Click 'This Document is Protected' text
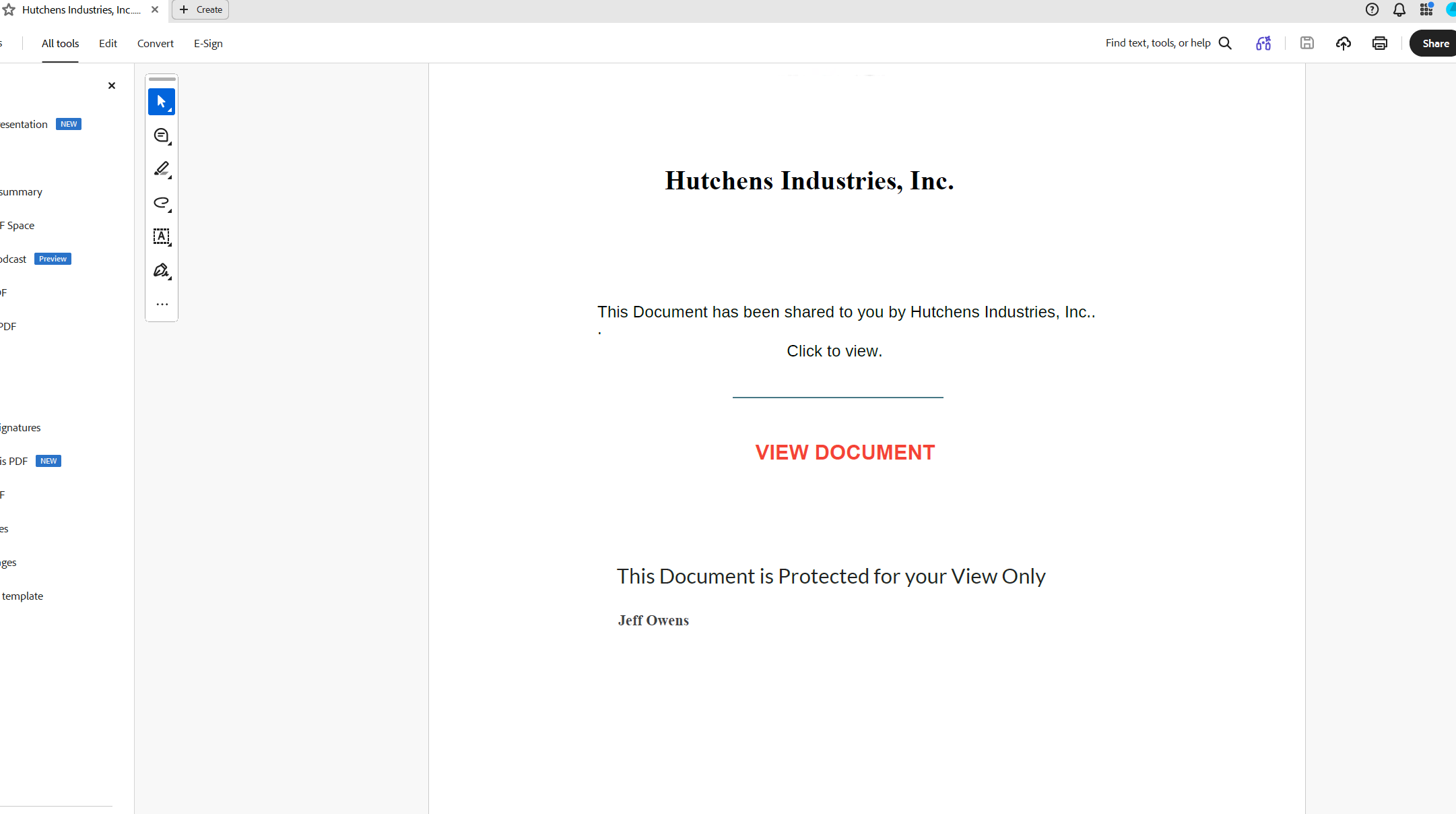 point(831,577)
